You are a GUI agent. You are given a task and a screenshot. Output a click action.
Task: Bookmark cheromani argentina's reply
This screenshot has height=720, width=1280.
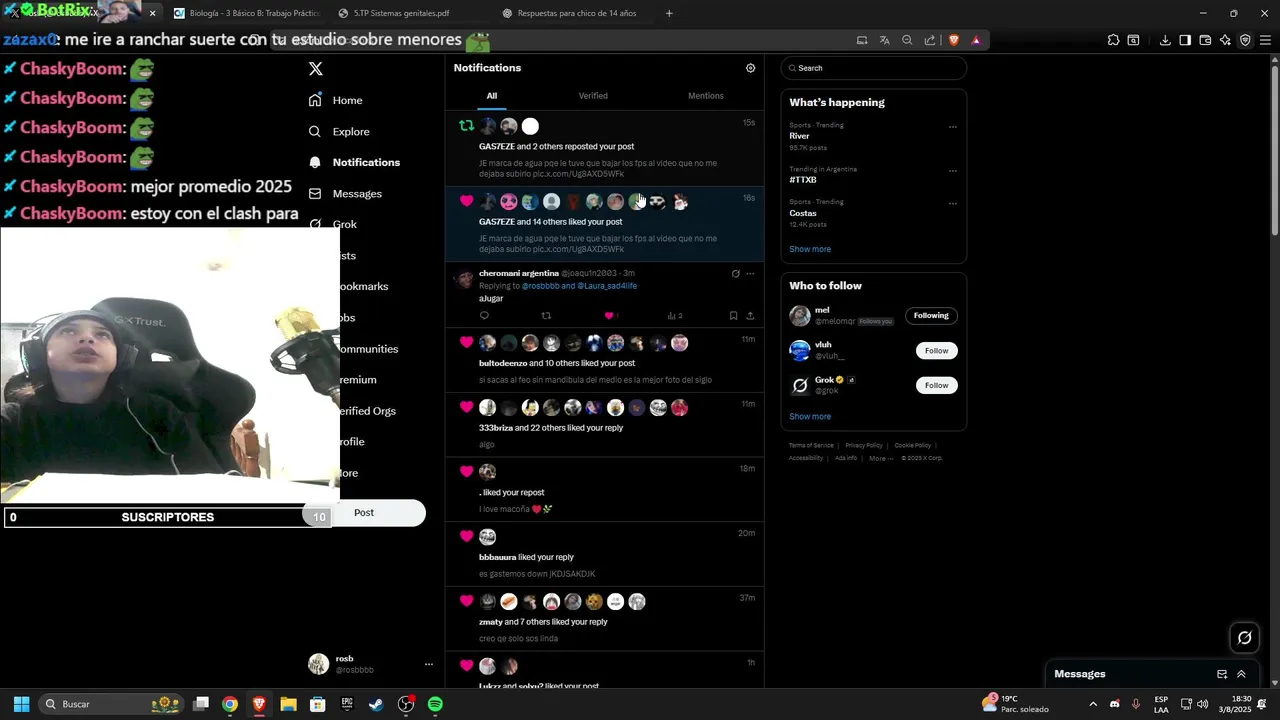click(x=733, y=316)
